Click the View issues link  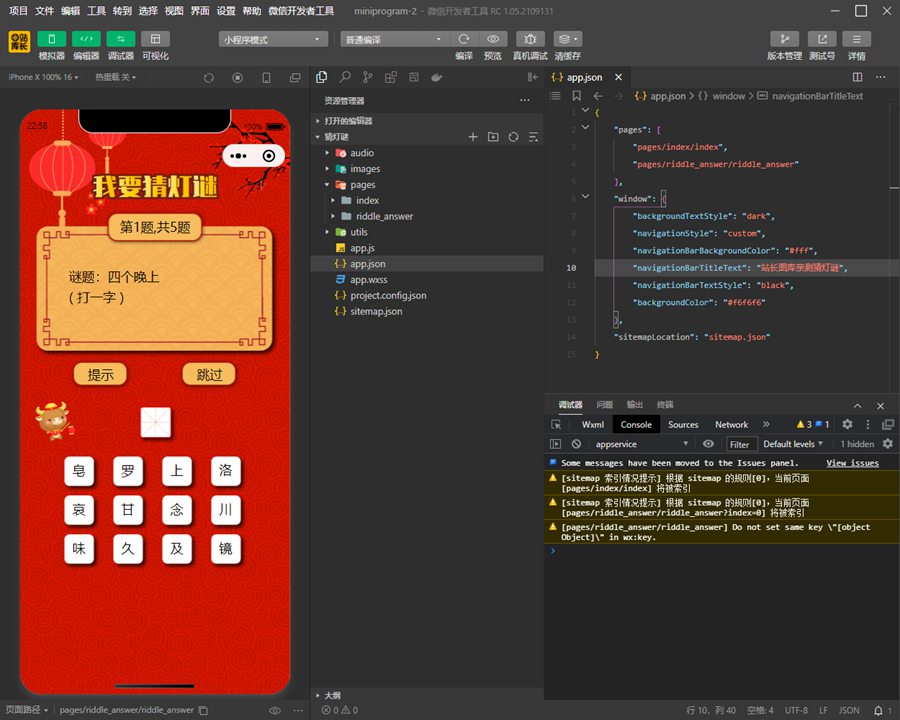(852, 463)
